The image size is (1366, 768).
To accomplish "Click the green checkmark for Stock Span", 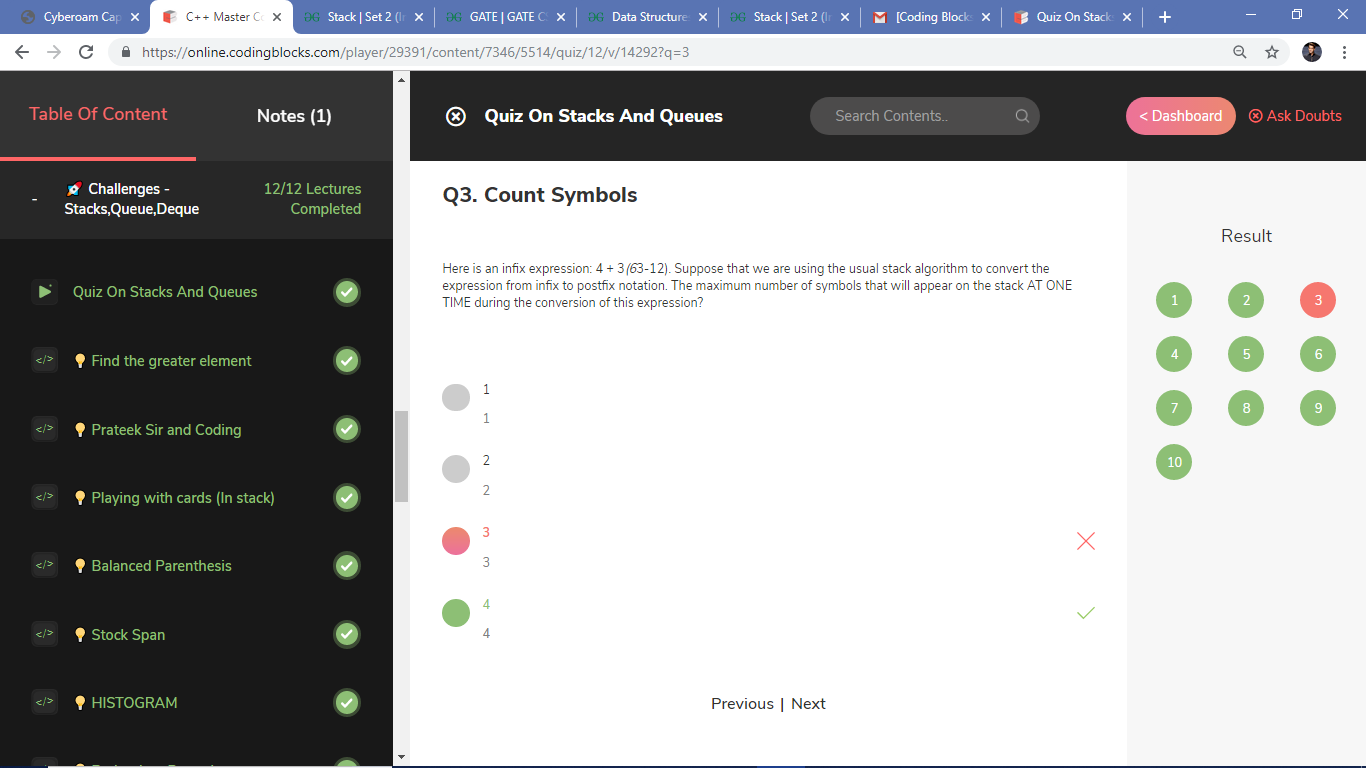I will [x=347, y=634].
